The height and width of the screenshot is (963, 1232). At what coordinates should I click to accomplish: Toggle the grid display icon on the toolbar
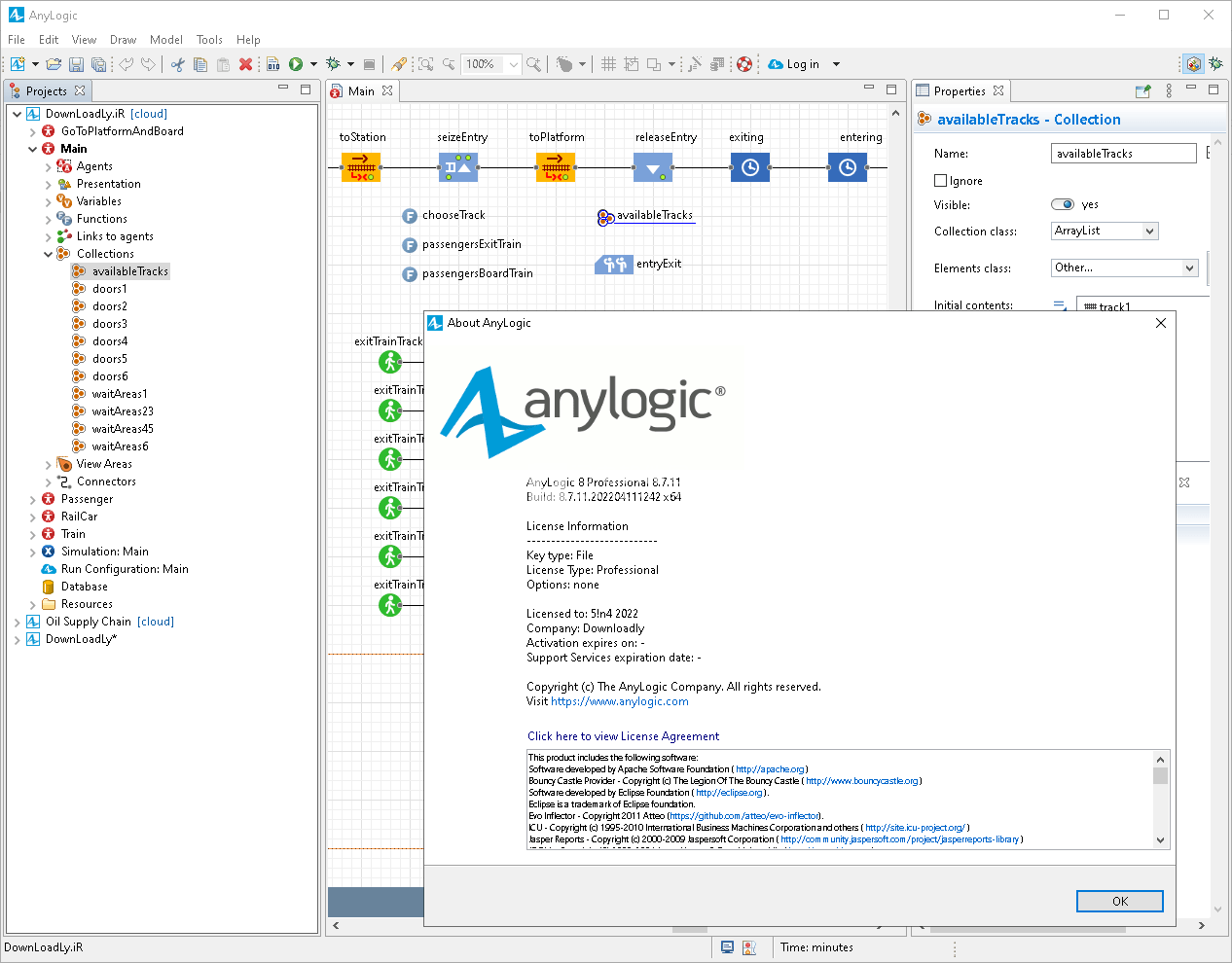tap(608, 63)
